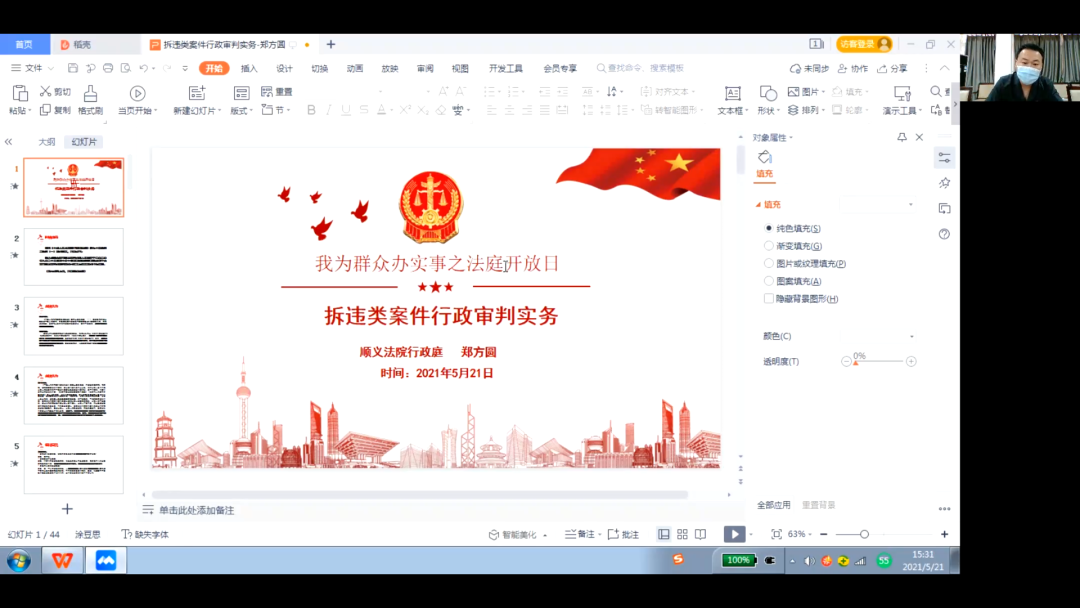Click the Cut (剪切) scissors icon
The image size is (1080, 608).
coord(45,92)
